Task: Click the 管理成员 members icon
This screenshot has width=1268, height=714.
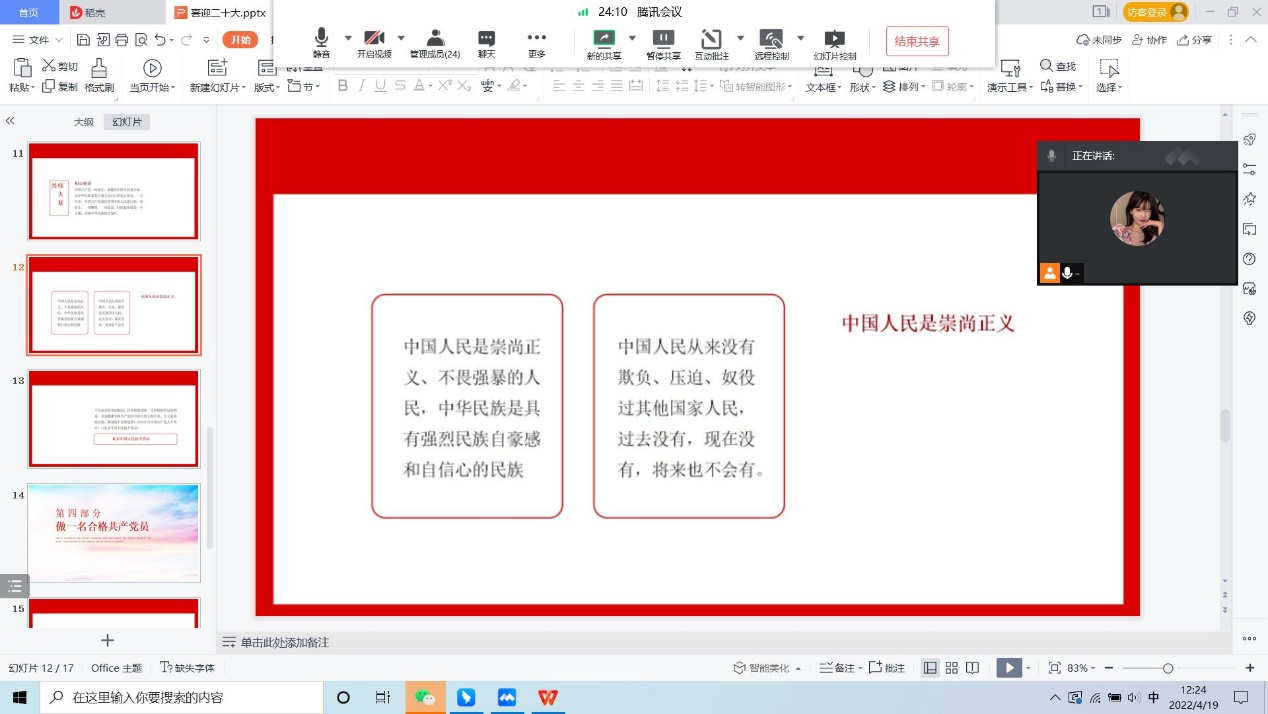Action: [434, 40]
